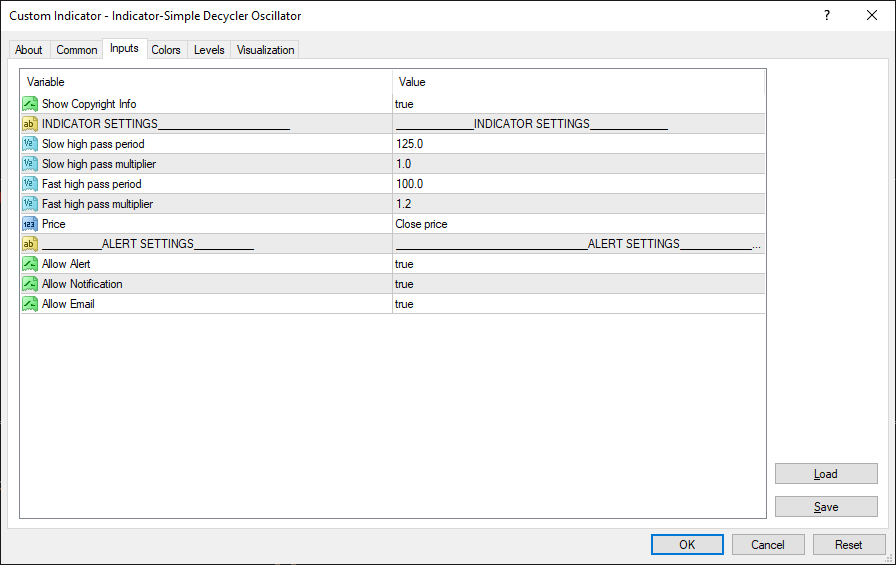Click the icon next to Slow high pass multiplier
The width and height of the screenshot is (896, 565).
pos(30,164)
